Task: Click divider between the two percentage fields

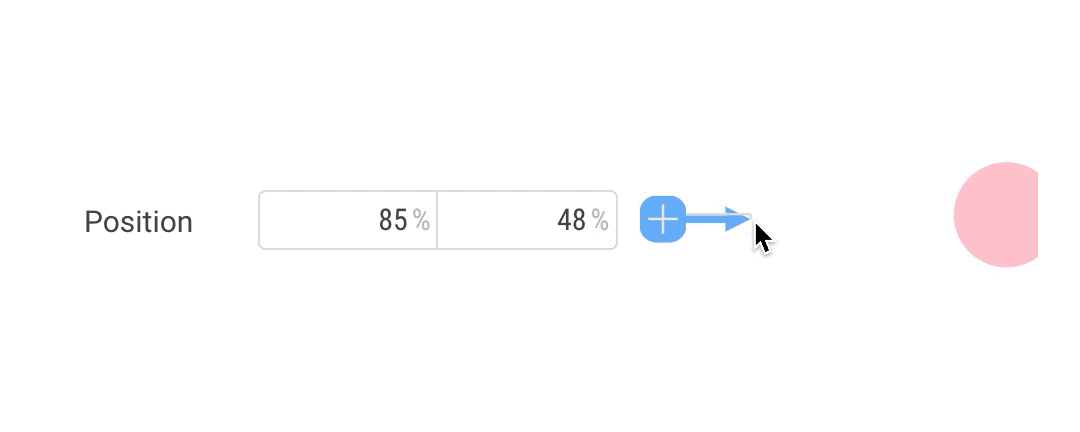Action: (x=437, y=220)
